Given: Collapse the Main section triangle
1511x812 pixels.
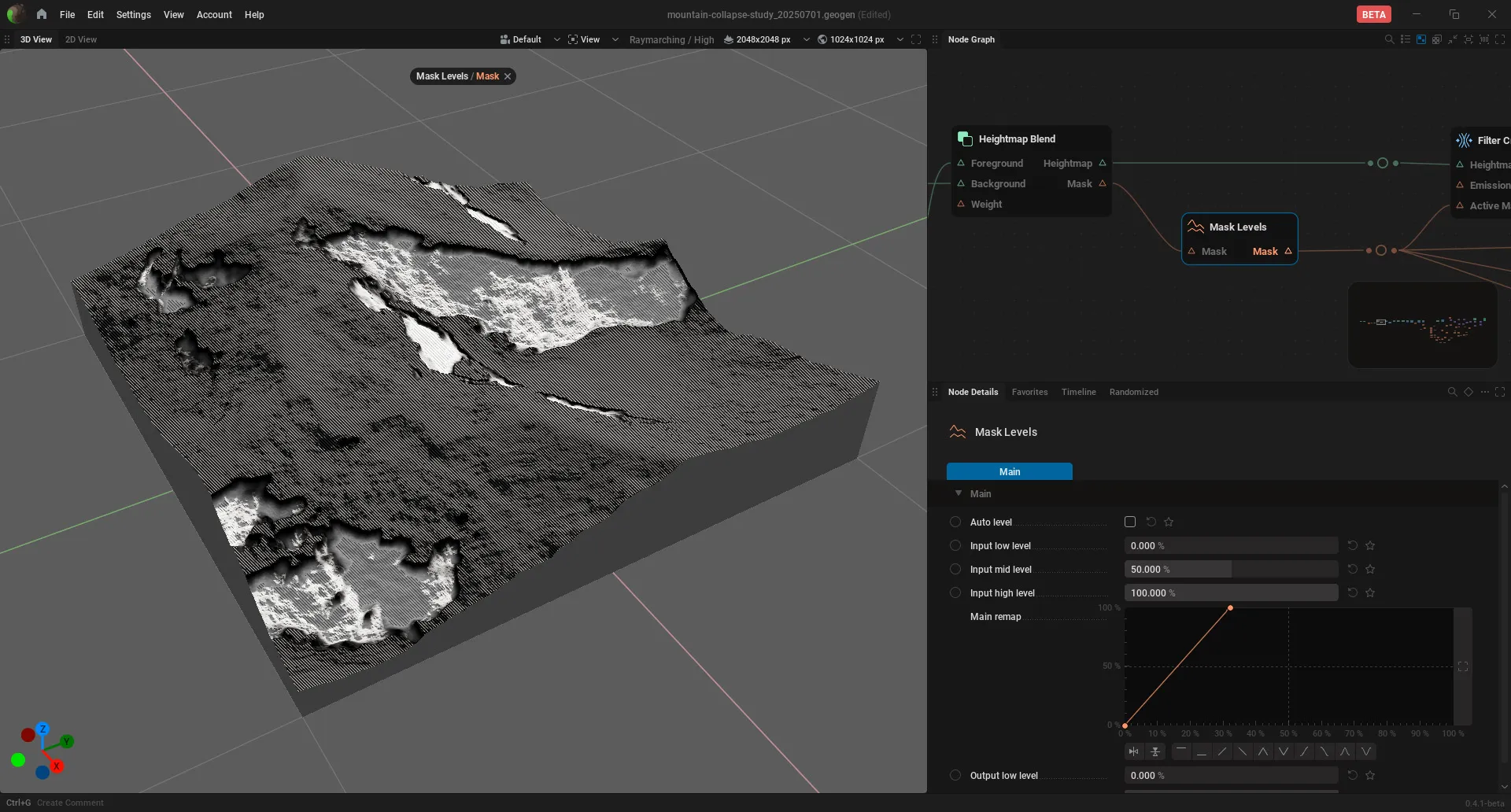Looking at the screenshot, I should click(959, 493).
